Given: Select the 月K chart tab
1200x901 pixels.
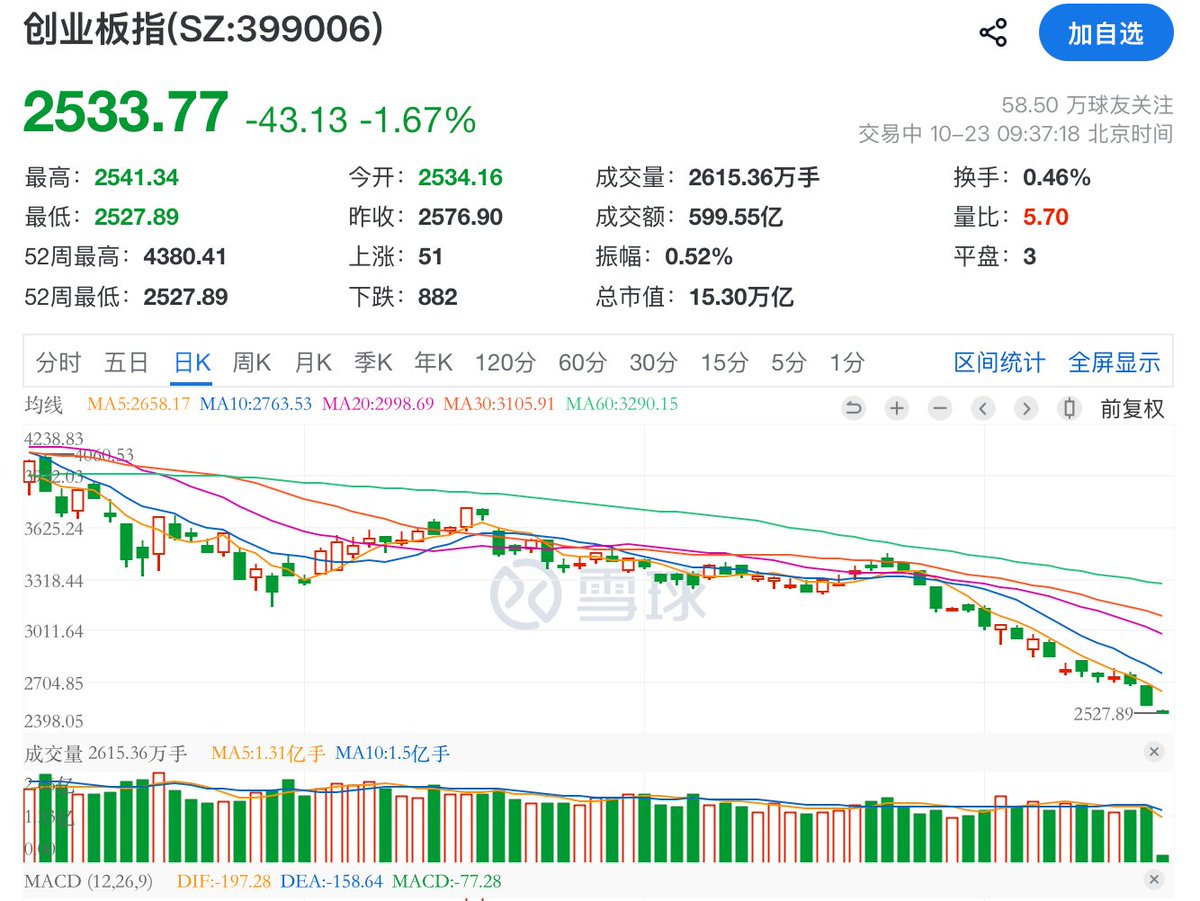Looking at the screenshot, I should coord(313,362).
